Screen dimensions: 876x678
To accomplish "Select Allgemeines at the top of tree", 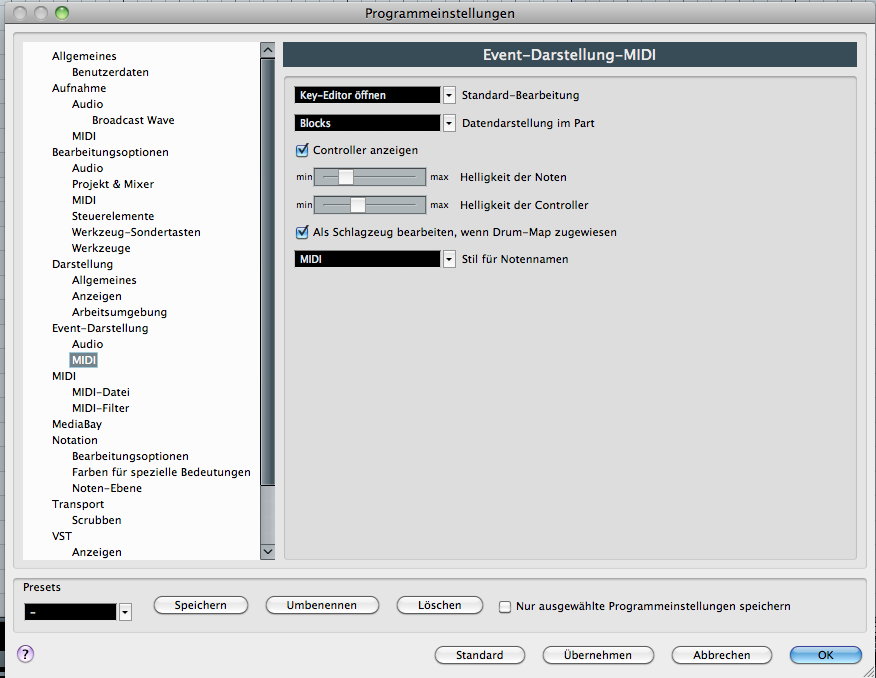I will point(84,56).
